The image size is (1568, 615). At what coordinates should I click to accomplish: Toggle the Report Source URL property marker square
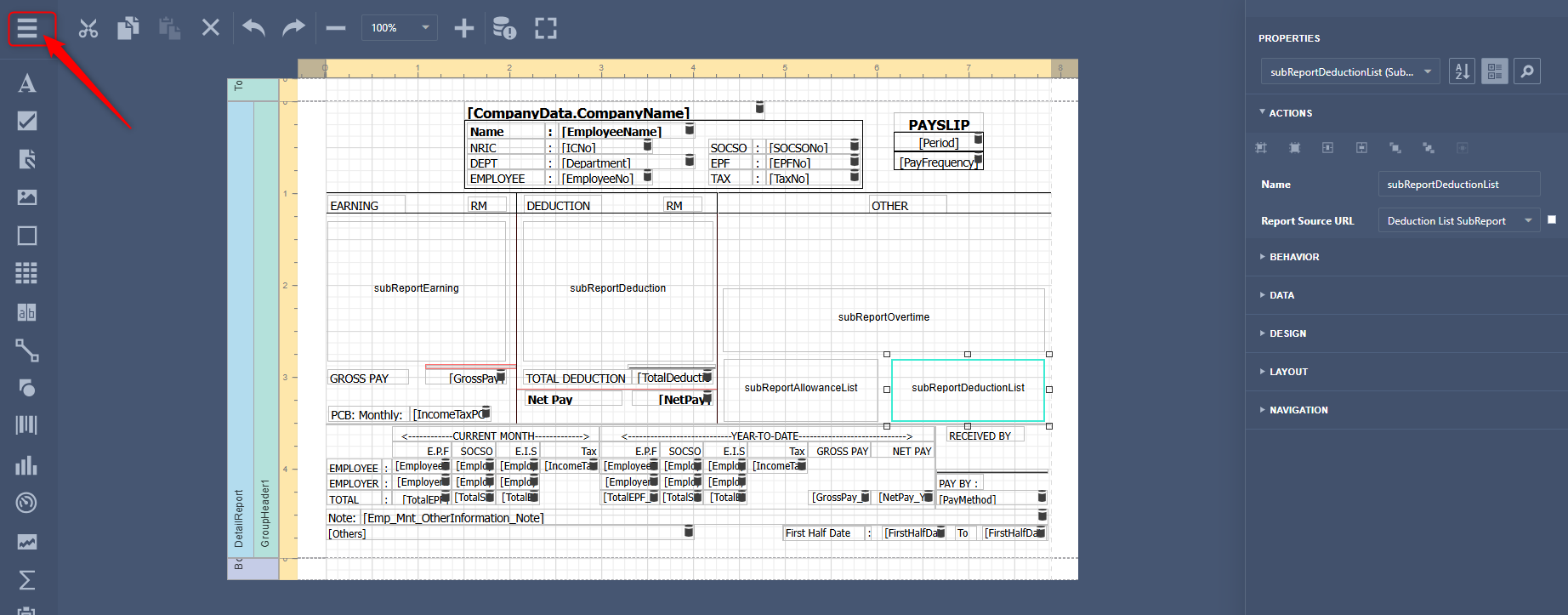[1552, 219]
